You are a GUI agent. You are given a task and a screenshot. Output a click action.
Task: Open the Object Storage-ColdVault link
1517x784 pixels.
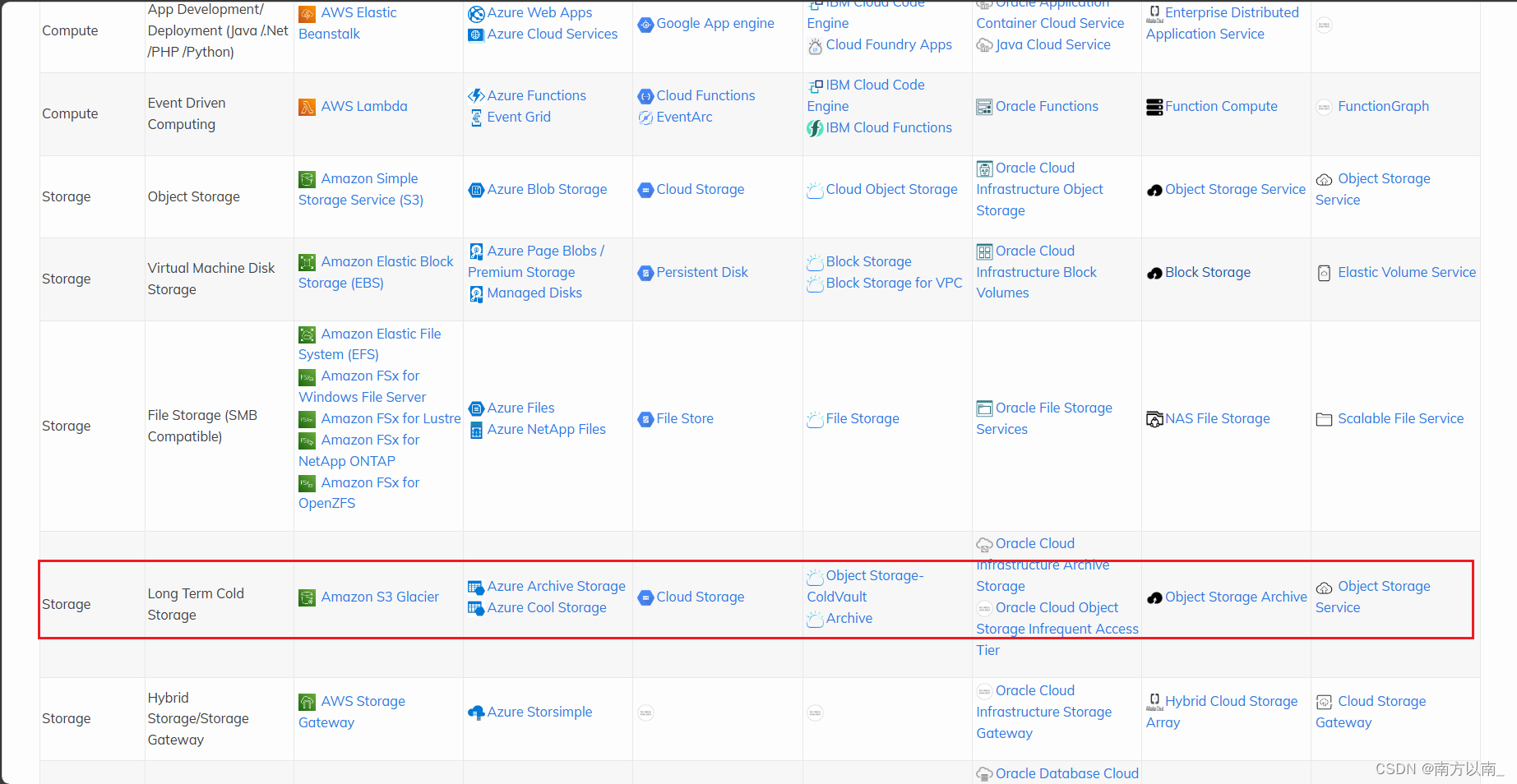866,587
